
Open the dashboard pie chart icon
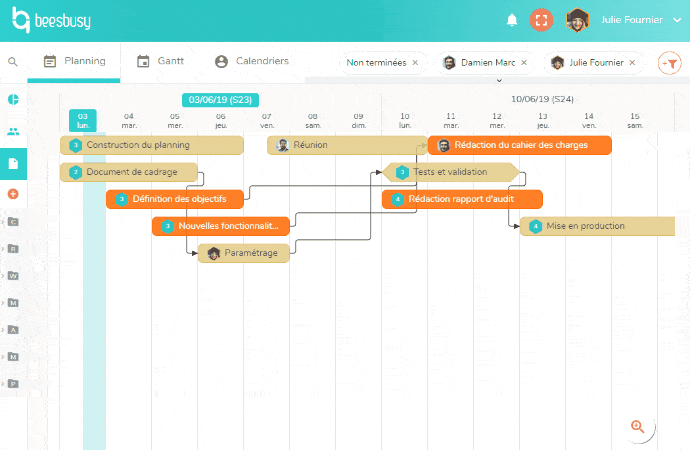click(x=14, y=99)
